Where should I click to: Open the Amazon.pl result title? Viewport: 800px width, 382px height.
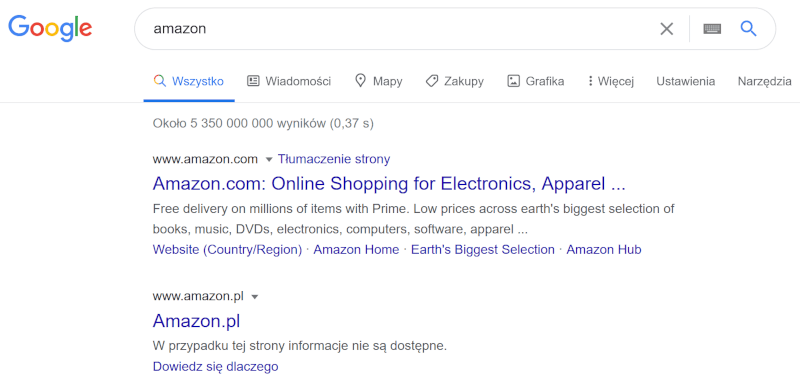click(196, 321)
